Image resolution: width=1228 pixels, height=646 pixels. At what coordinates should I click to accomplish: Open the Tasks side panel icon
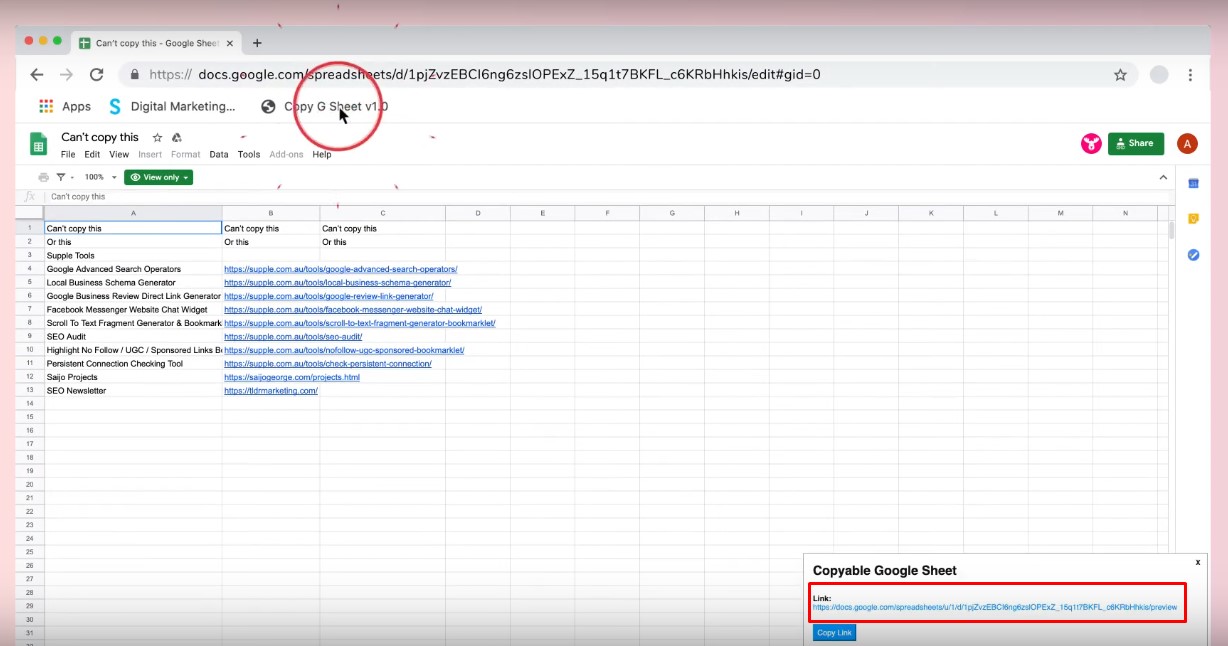pyautogui.click(x=1193, y=255)
